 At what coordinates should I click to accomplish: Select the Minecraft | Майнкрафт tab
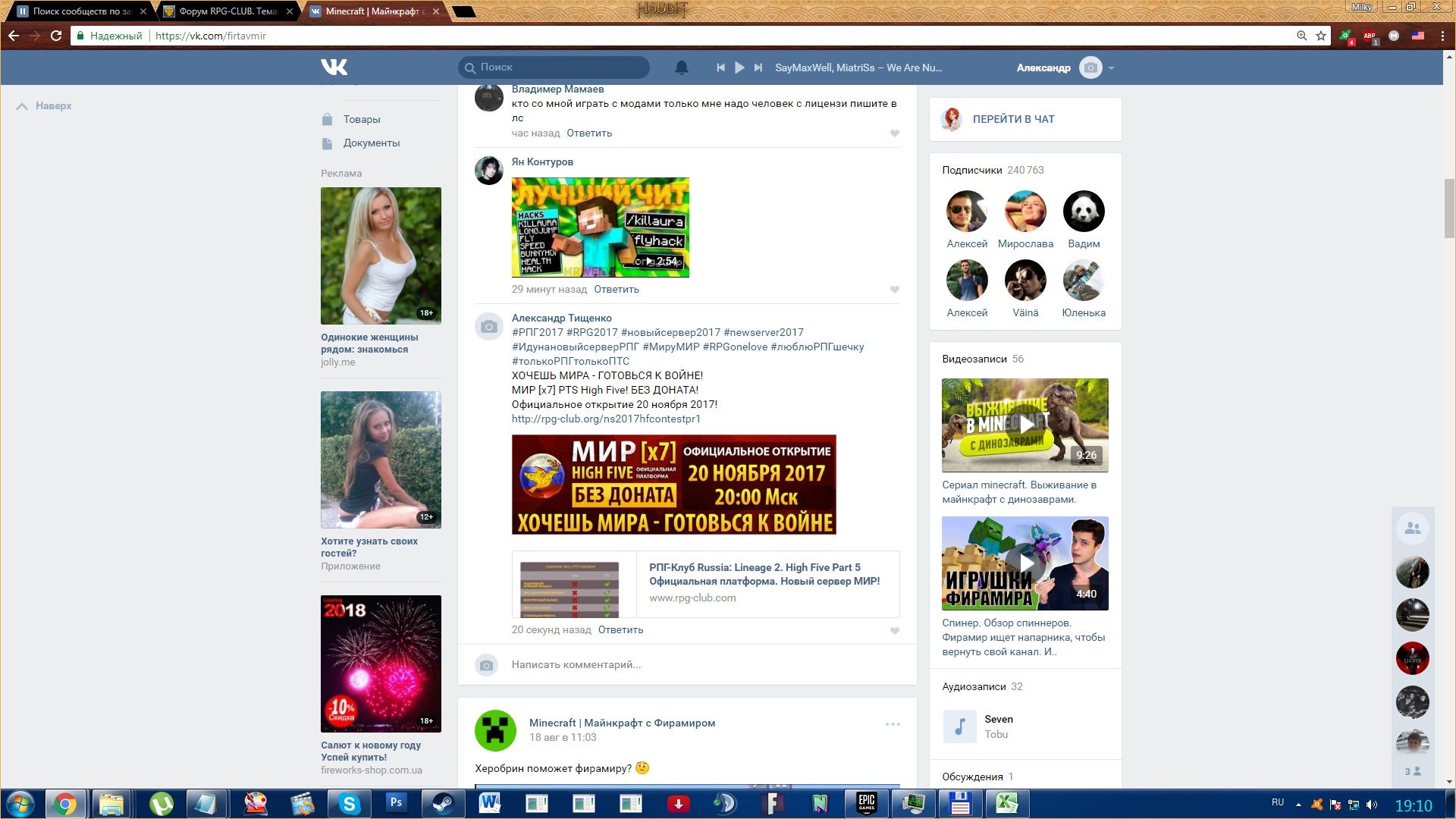click(375, 11)
